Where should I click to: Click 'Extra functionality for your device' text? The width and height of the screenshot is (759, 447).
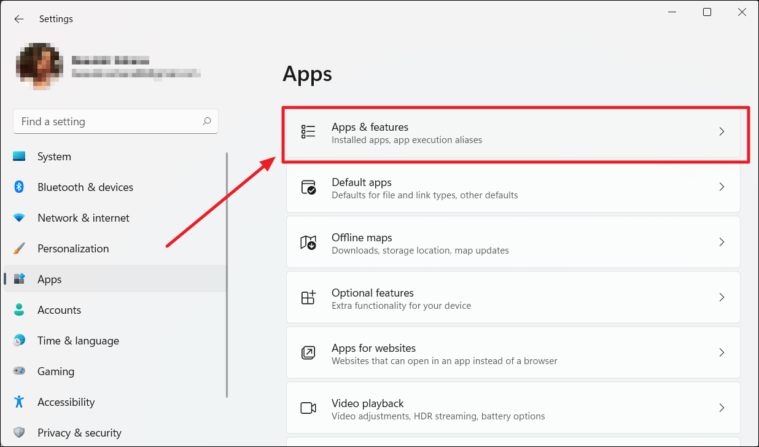(x=401, y=306)
